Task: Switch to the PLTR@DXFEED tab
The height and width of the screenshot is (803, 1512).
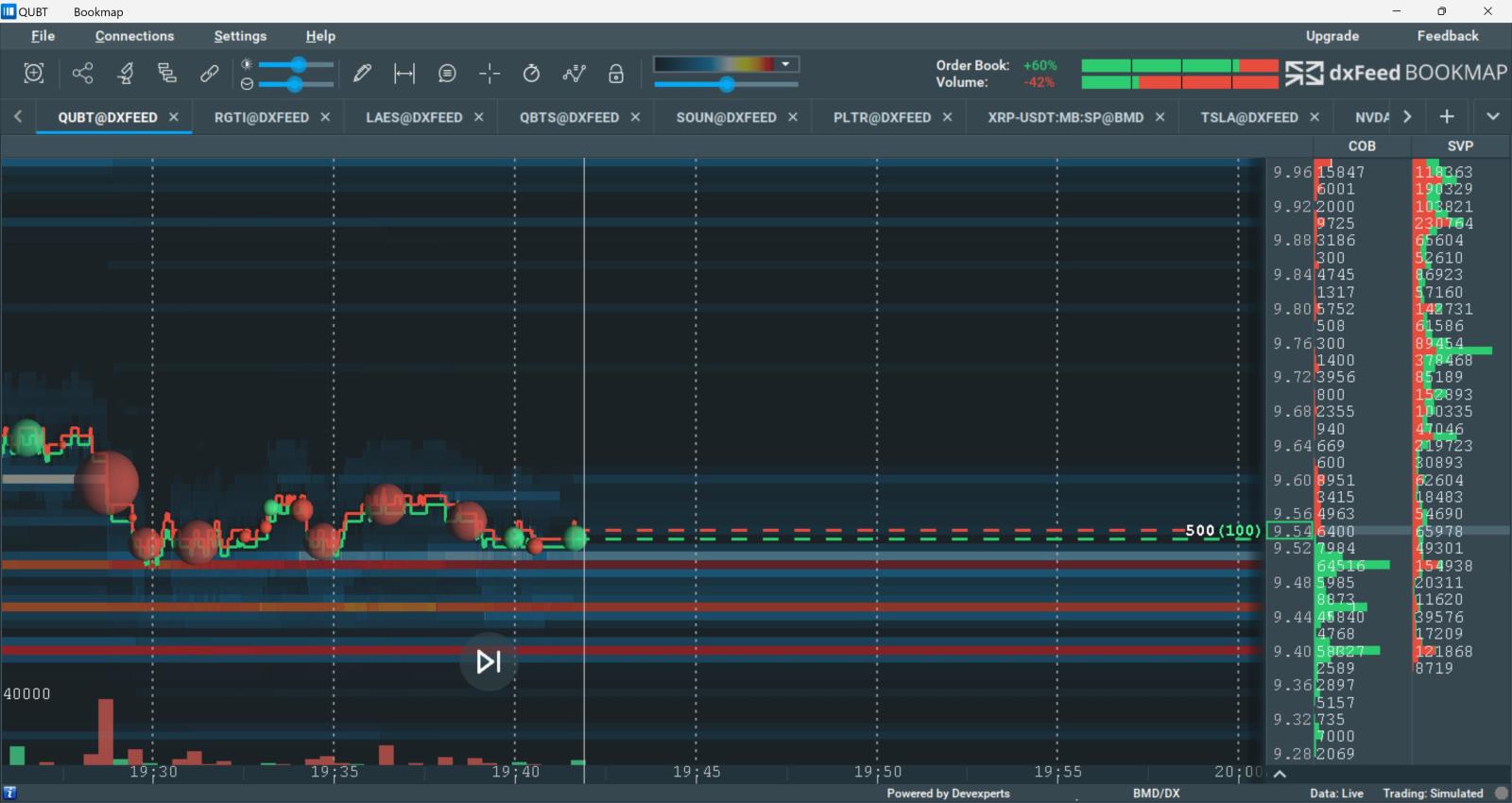Action: click(x=882, y=117)
